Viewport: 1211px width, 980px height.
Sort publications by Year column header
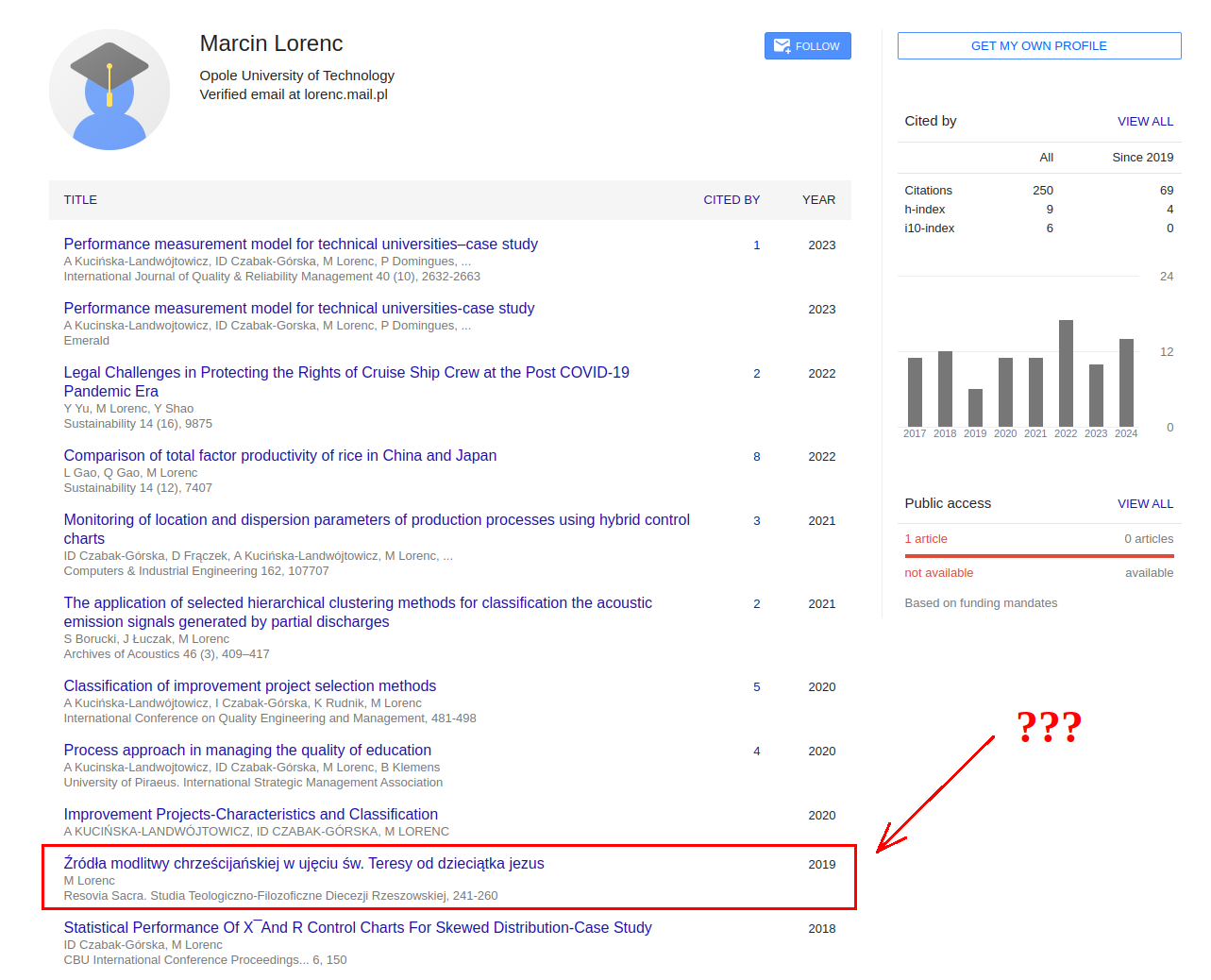click(818, 200)
